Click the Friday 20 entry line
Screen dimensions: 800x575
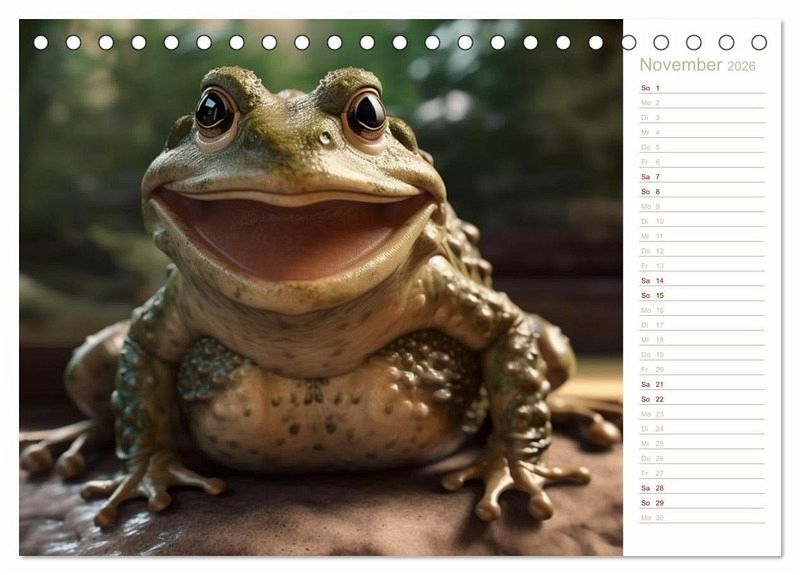(x=700, y=370)
